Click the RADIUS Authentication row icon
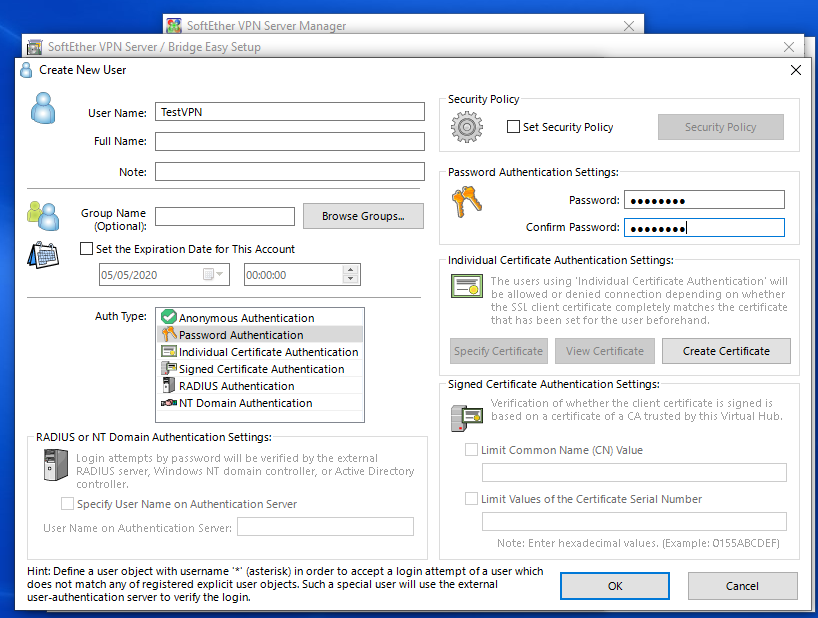Image resolution: width=818 pixels, height=618 pixels. (x=169, y=385)
